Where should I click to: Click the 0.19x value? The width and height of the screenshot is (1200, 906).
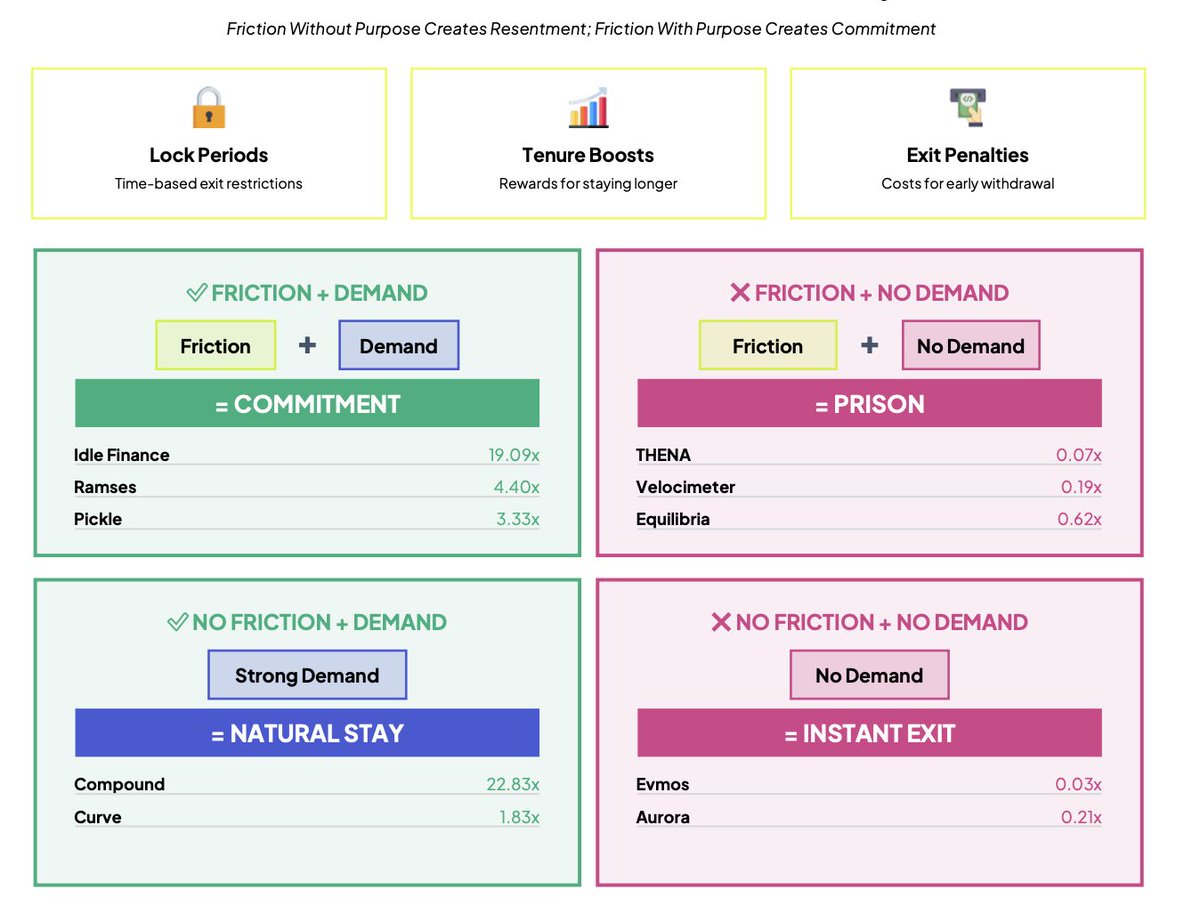coord(1081,487)
